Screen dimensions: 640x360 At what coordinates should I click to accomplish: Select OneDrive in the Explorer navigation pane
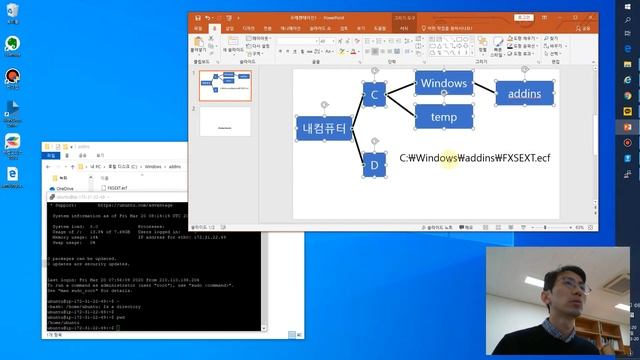pos(62,189)
